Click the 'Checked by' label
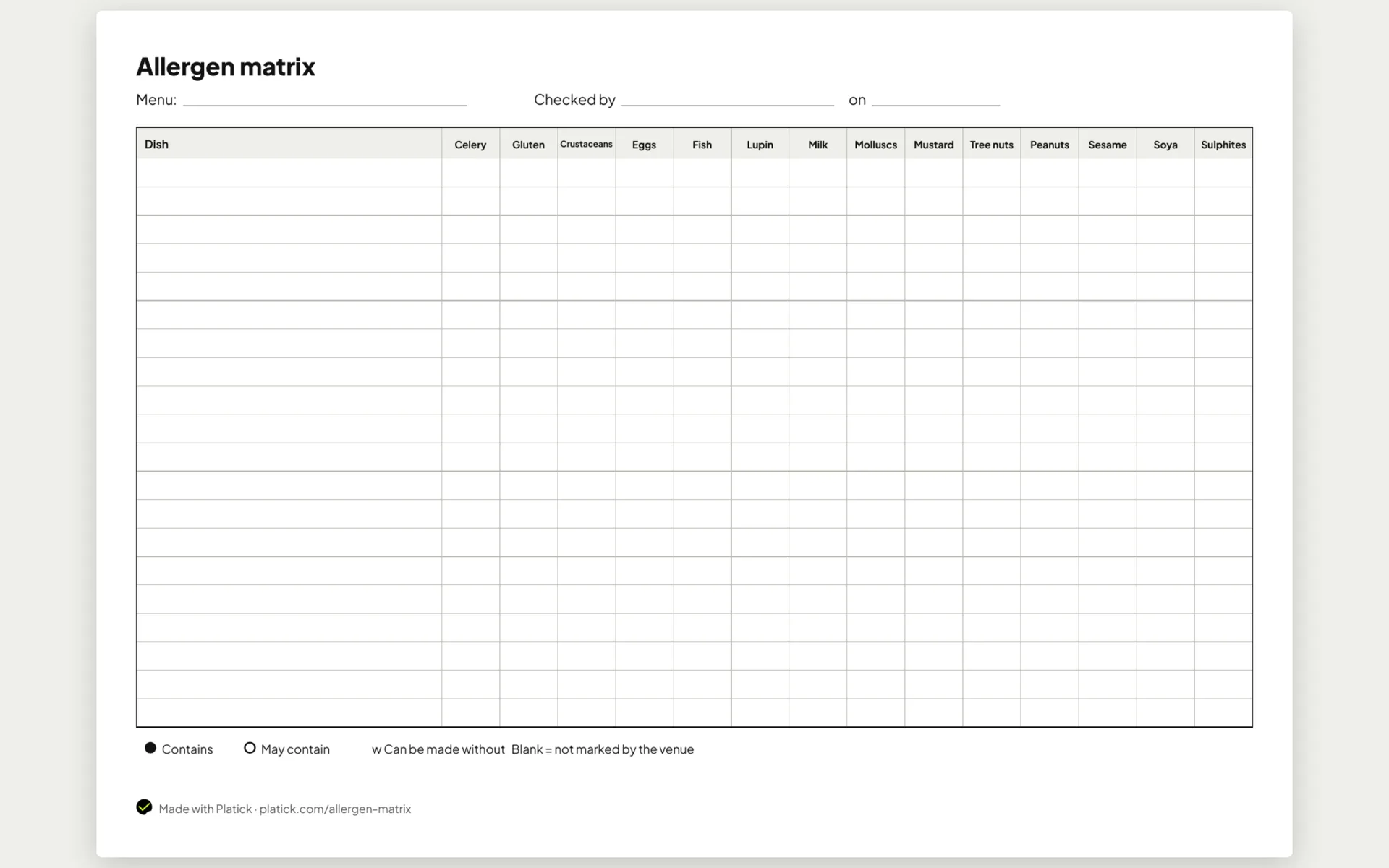 tap(574, 100)
